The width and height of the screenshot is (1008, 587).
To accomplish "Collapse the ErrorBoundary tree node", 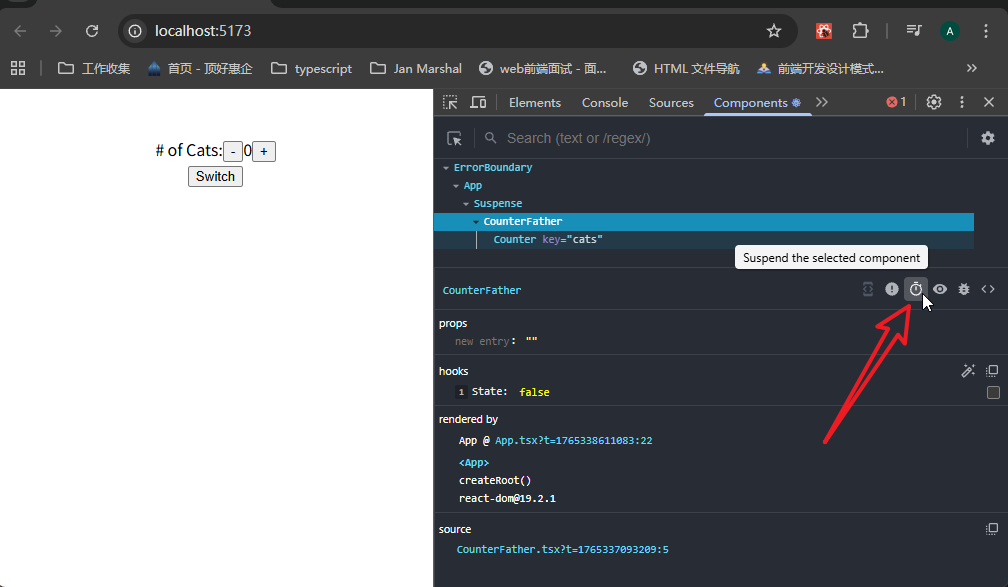I will tap(446, 168).
